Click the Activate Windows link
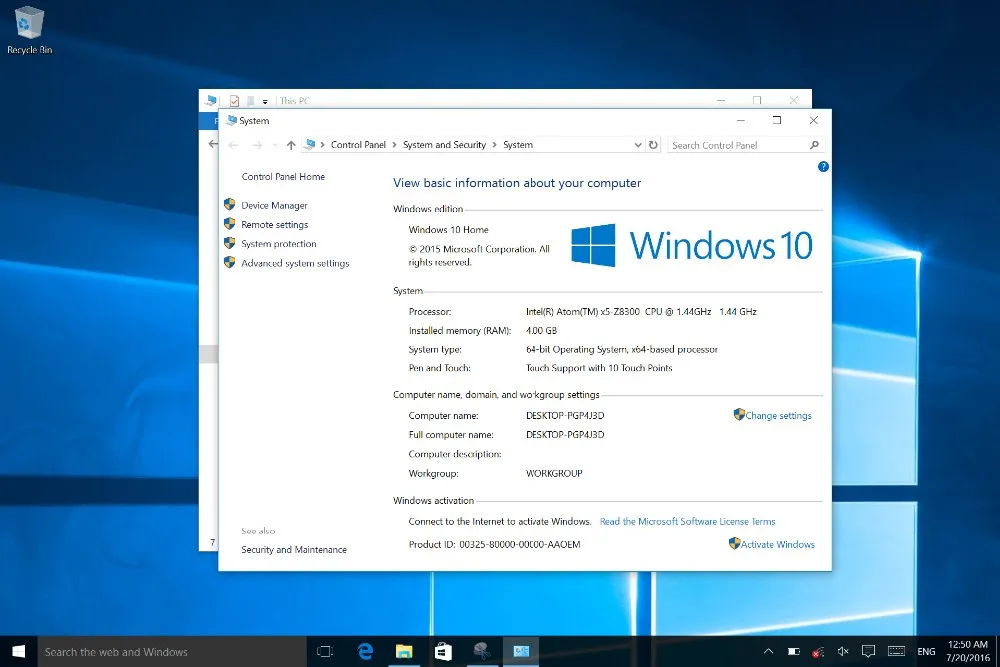 pyautogui.click(x=777, y=544)
